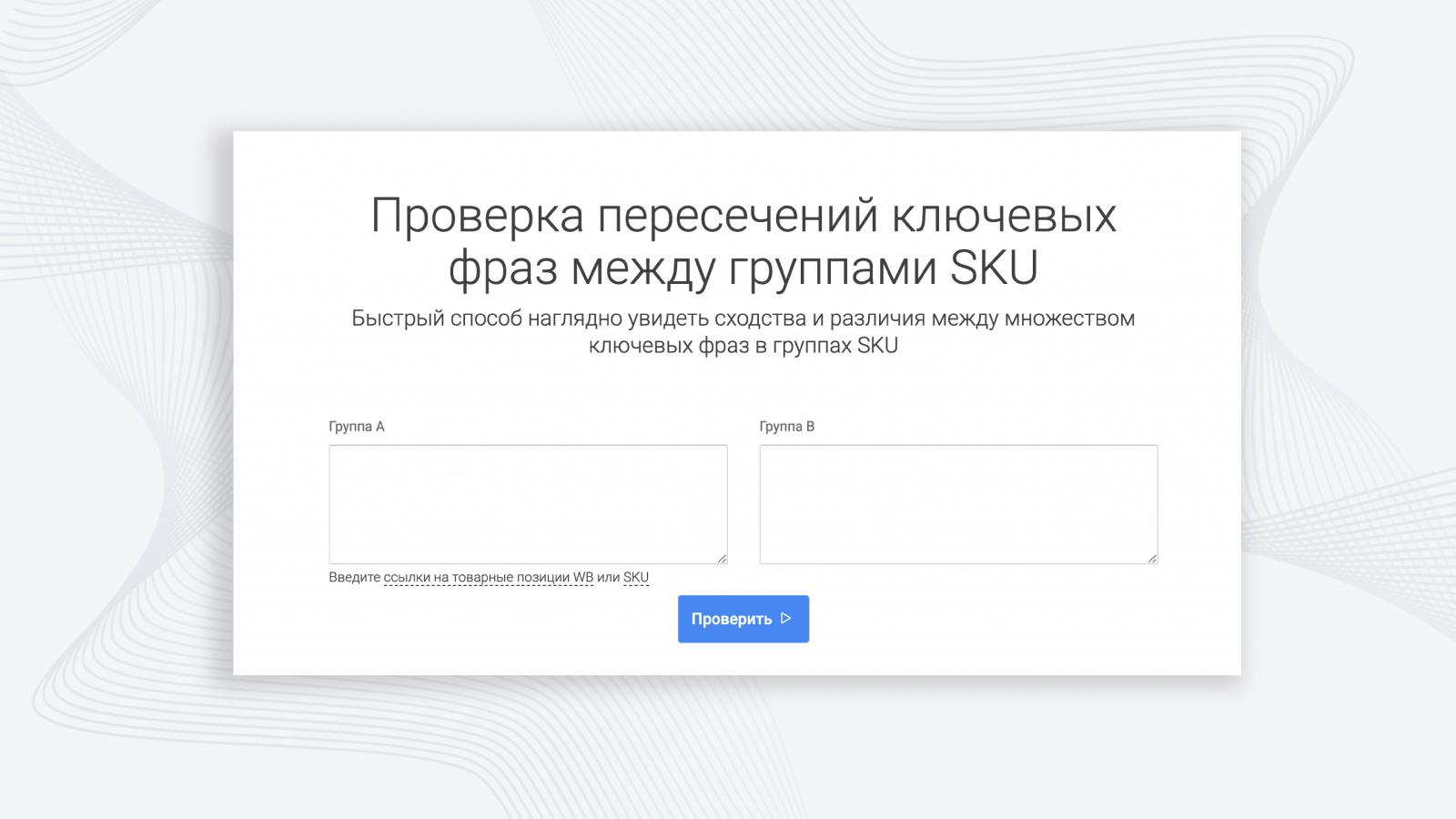Open the 'ссылки на товарные позиции WB' hint link
Image resolution: width=1456 pixels, height=819 pixels.
[489, 577]
